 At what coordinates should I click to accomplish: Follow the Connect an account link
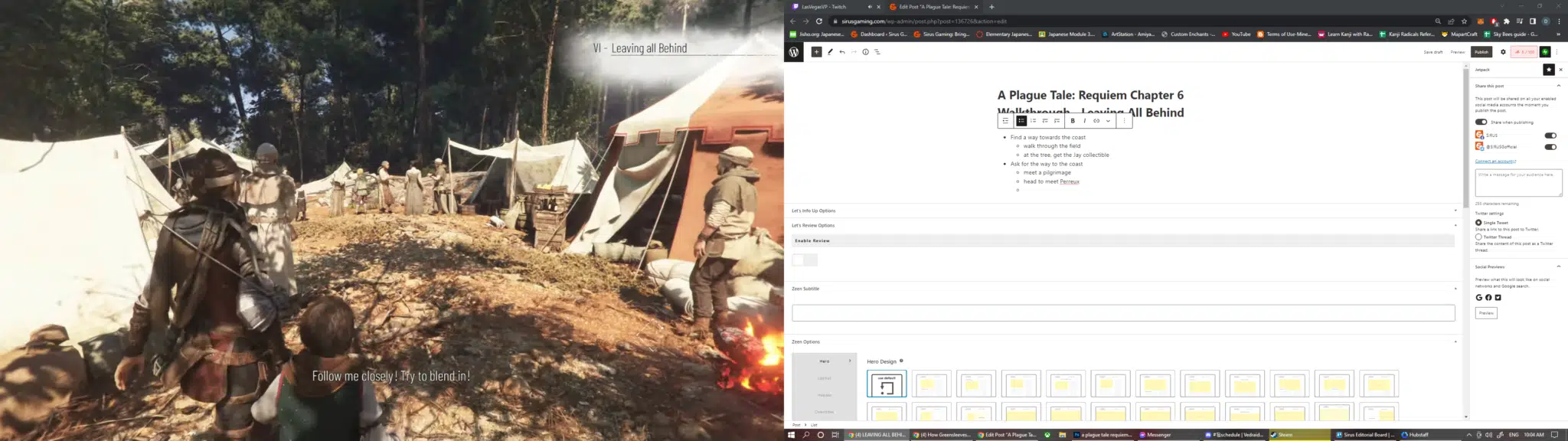(x=1495, y=162)
